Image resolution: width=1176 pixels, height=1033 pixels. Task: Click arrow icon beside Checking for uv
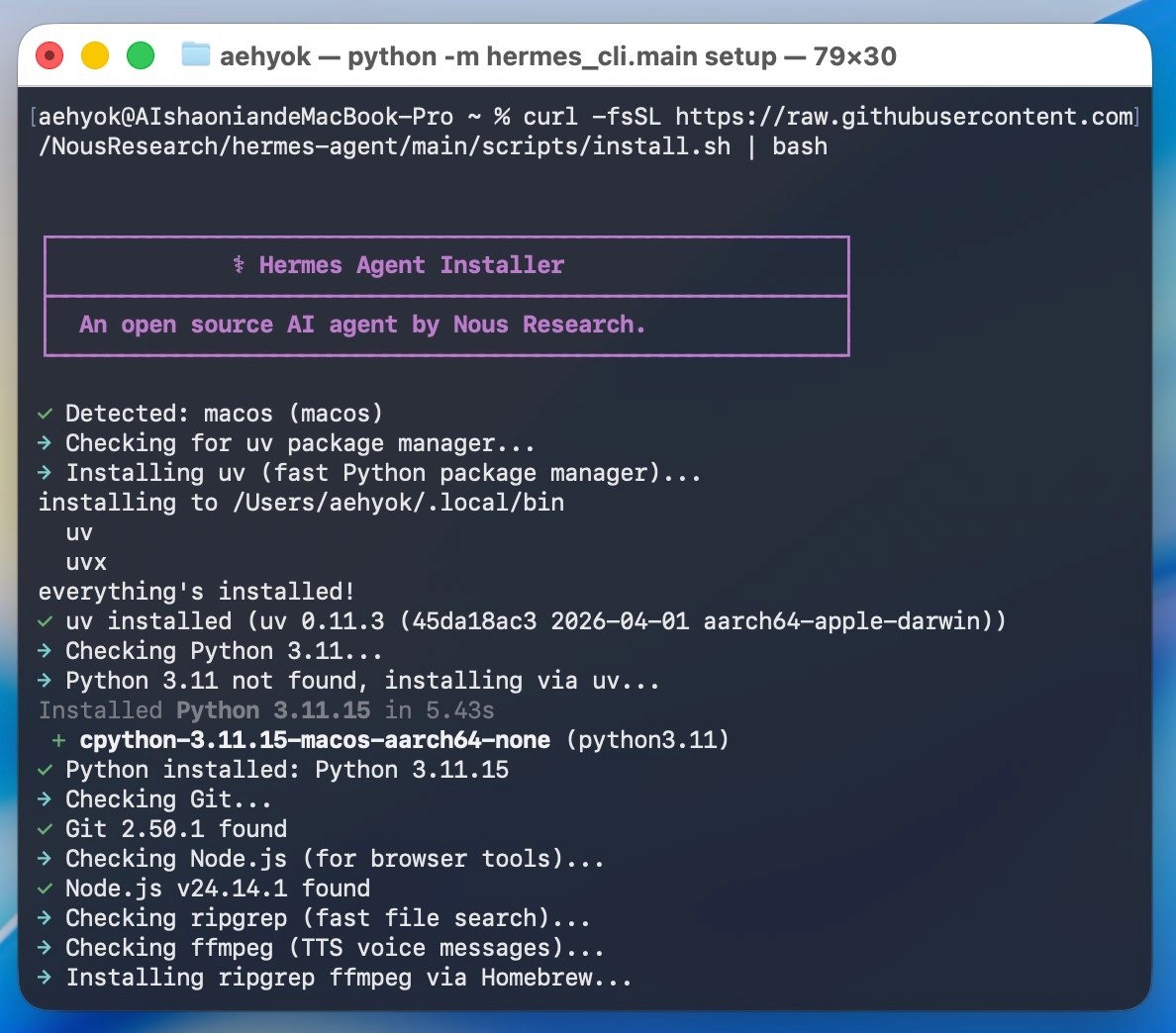pyautogui.click(x=45, y=443)
